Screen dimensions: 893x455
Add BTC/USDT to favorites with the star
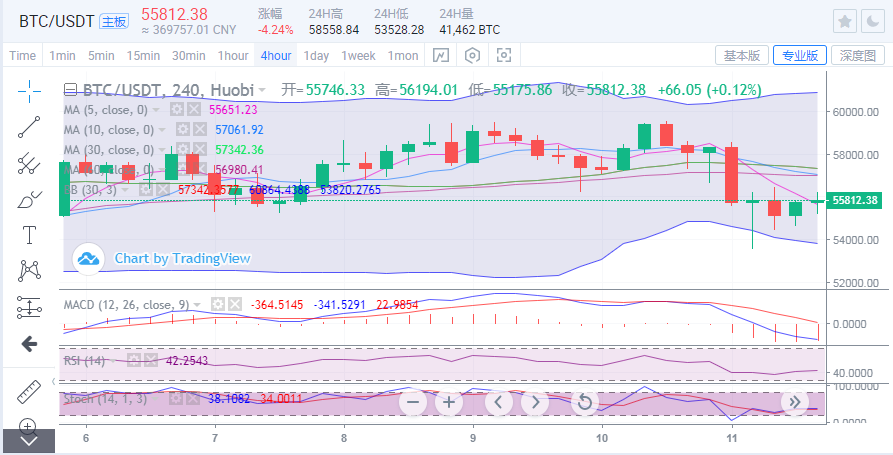click(845, 22)
